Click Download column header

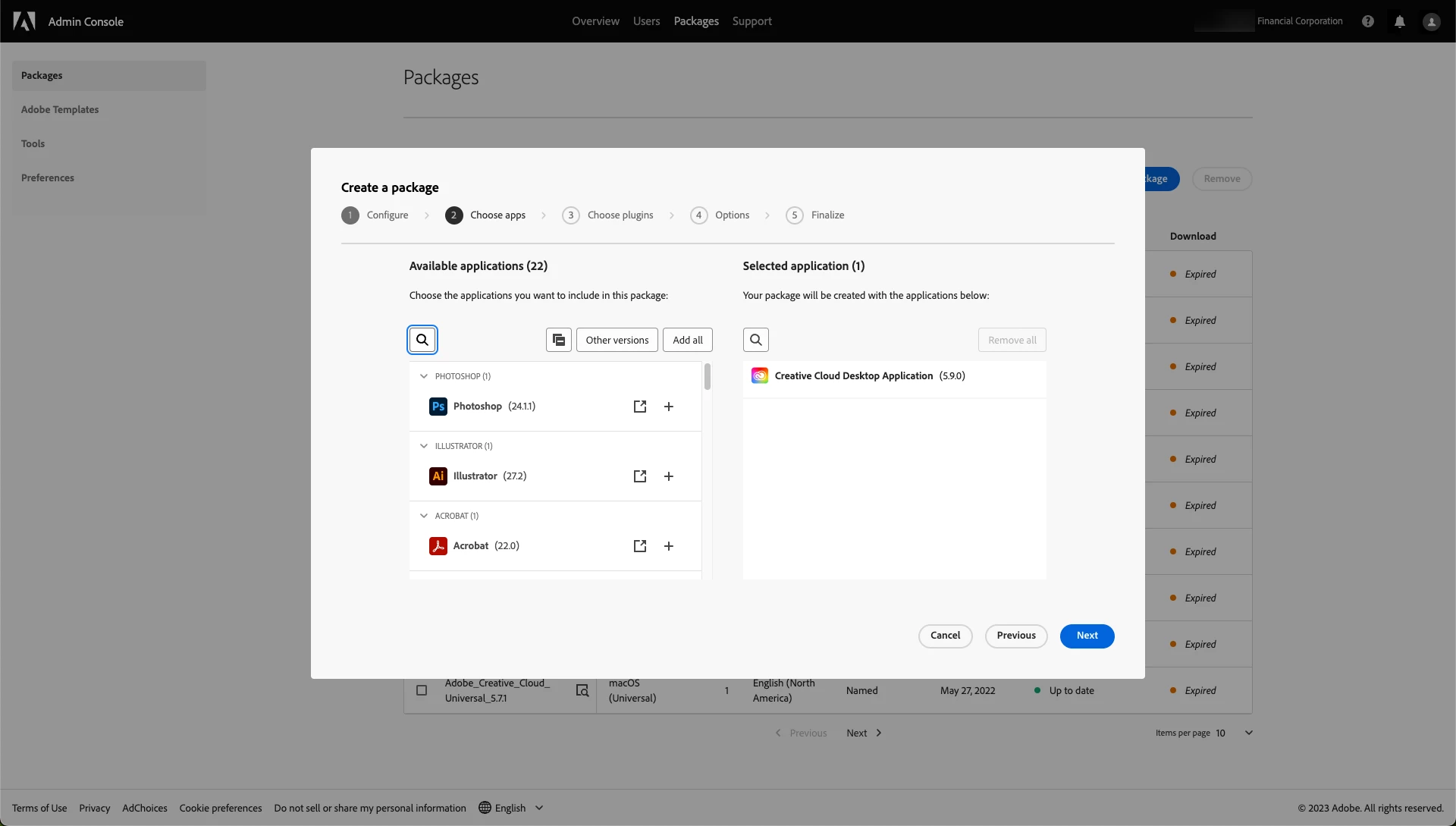click(1193, 236)
